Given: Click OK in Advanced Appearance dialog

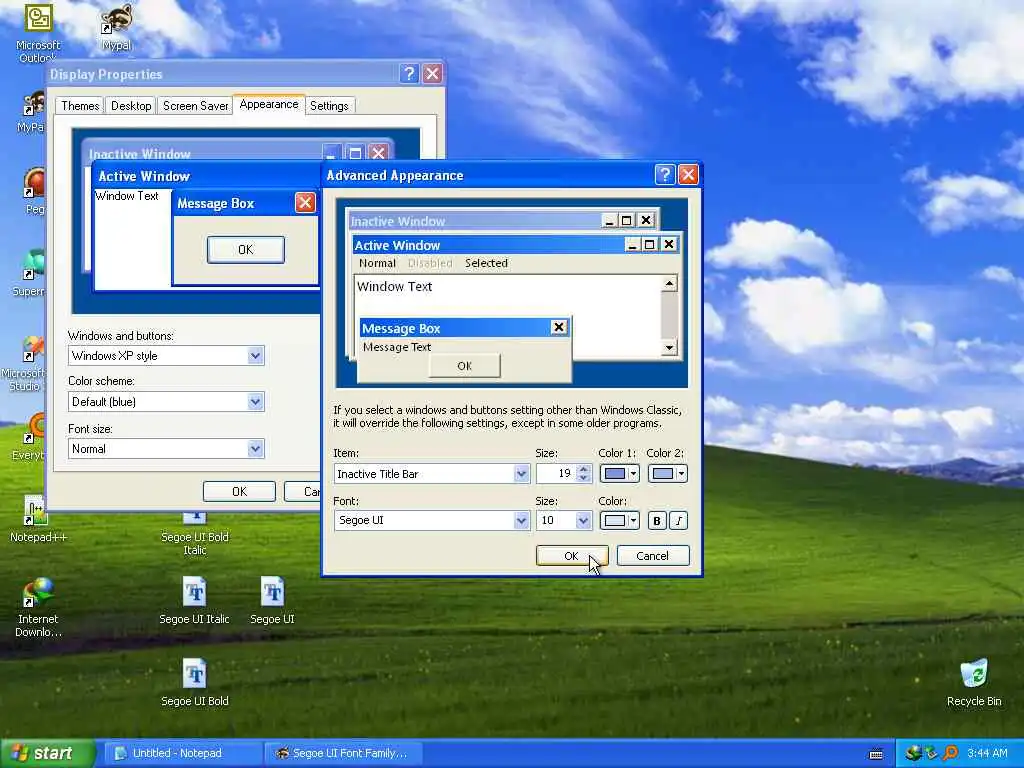Looking at the screenshot, I should (x=571, y=556).
